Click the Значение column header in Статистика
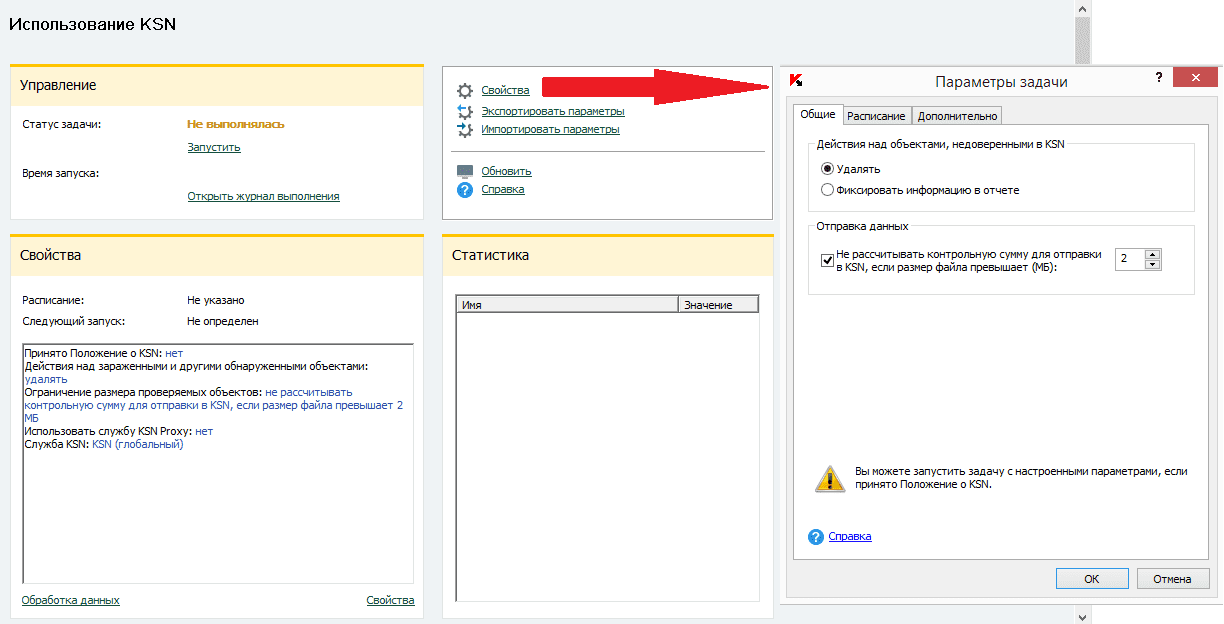The image size is (1224, 624). pos(718,305)
